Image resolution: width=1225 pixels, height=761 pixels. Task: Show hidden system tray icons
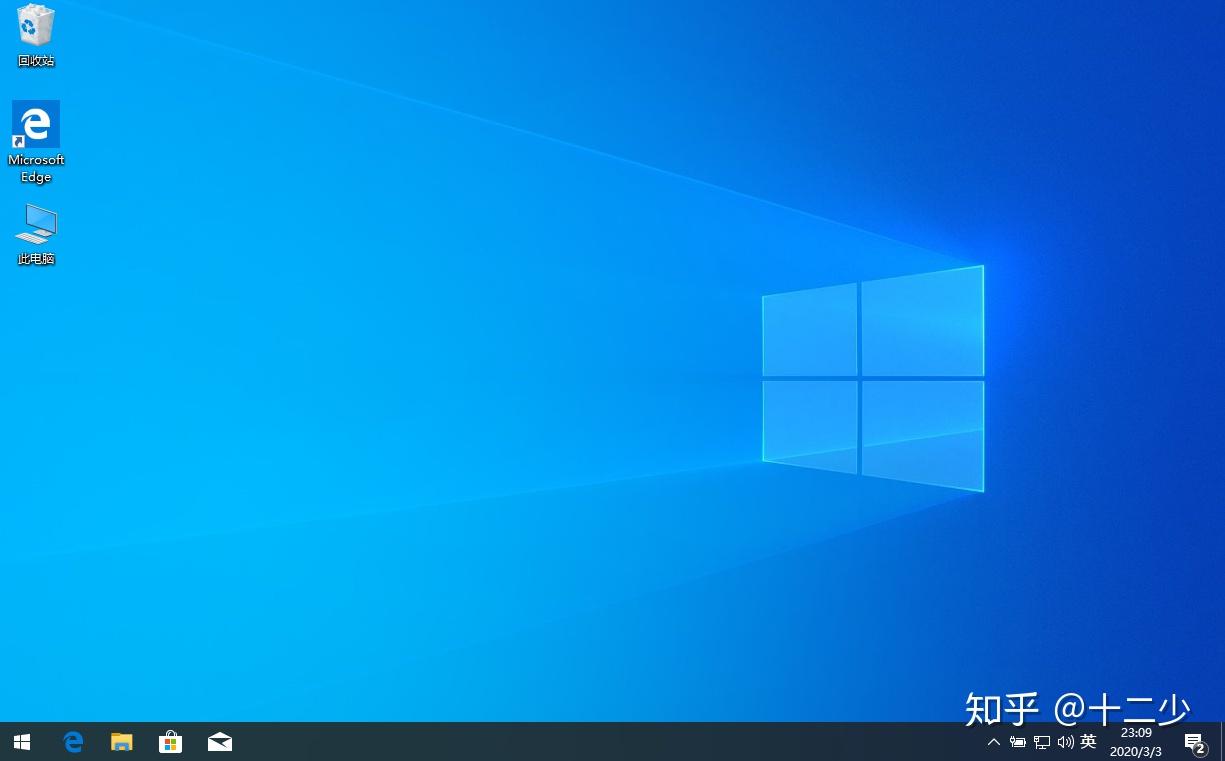[x=993, y=742]
